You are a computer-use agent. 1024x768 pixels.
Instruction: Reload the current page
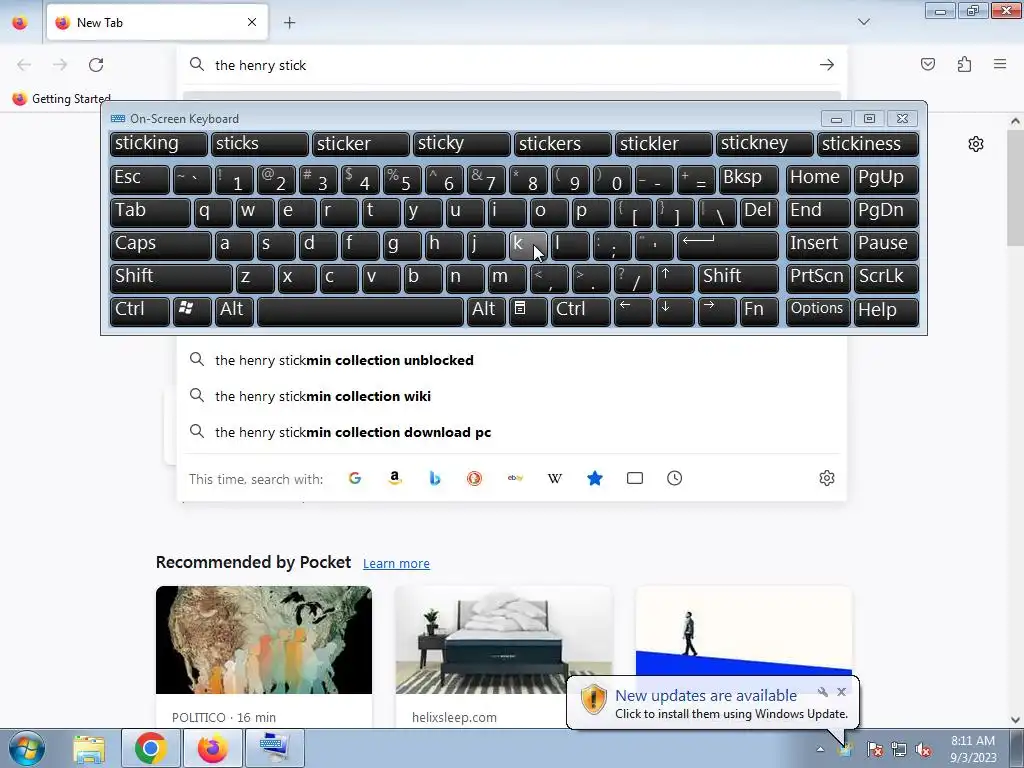pos(96,65)
